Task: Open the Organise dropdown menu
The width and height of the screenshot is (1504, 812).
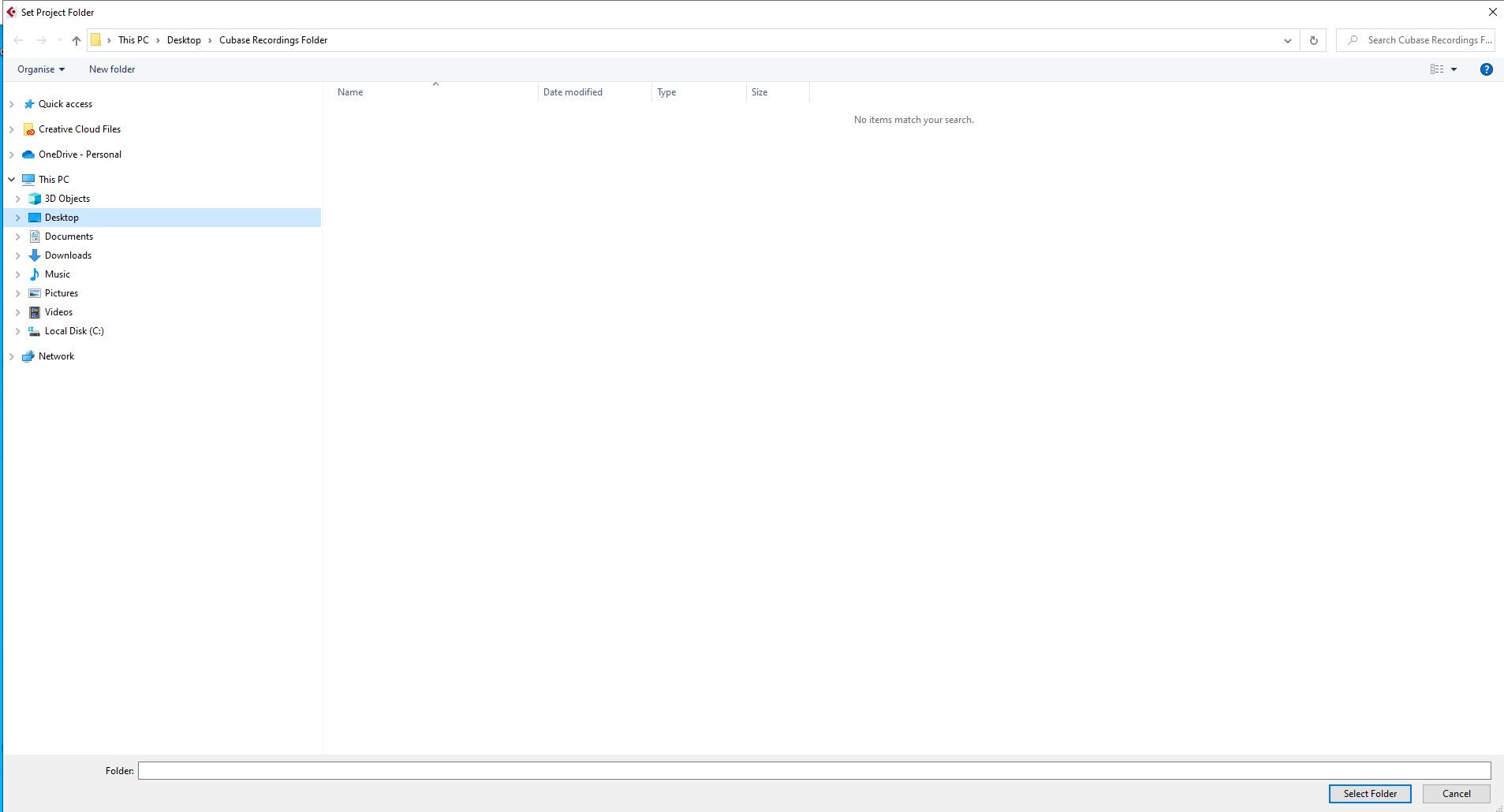Action: point(40,69)
